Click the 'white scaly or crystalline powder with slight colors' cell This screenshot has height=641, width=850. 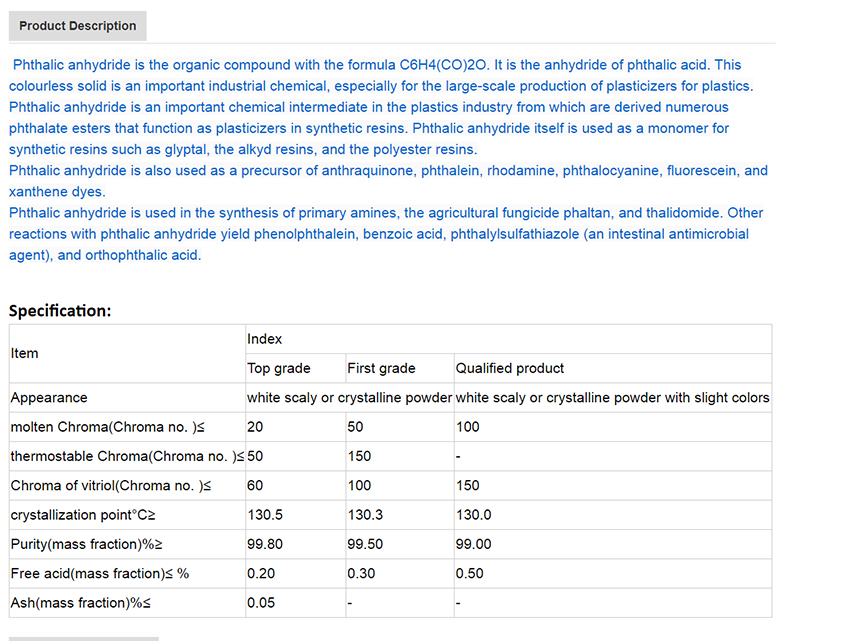[x=612, y=397]
